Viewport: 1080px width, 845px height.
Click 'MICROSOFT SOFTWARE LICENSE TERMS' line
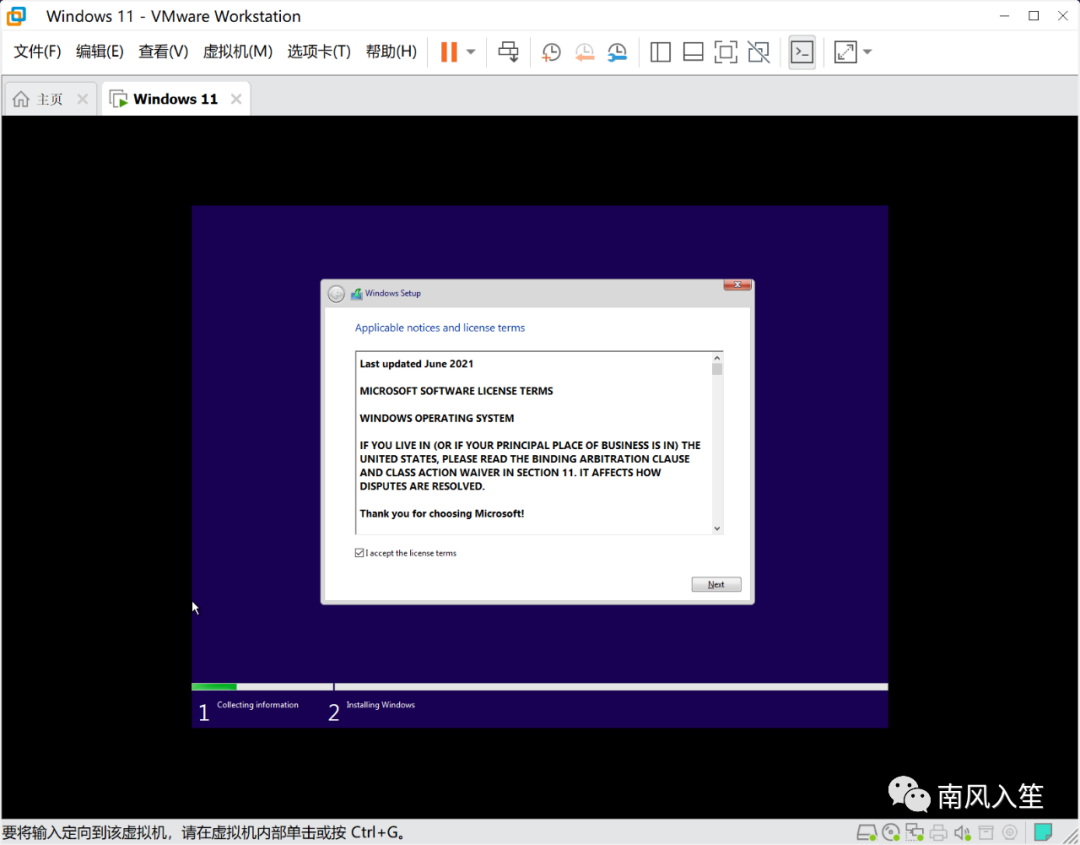point(456,390)
